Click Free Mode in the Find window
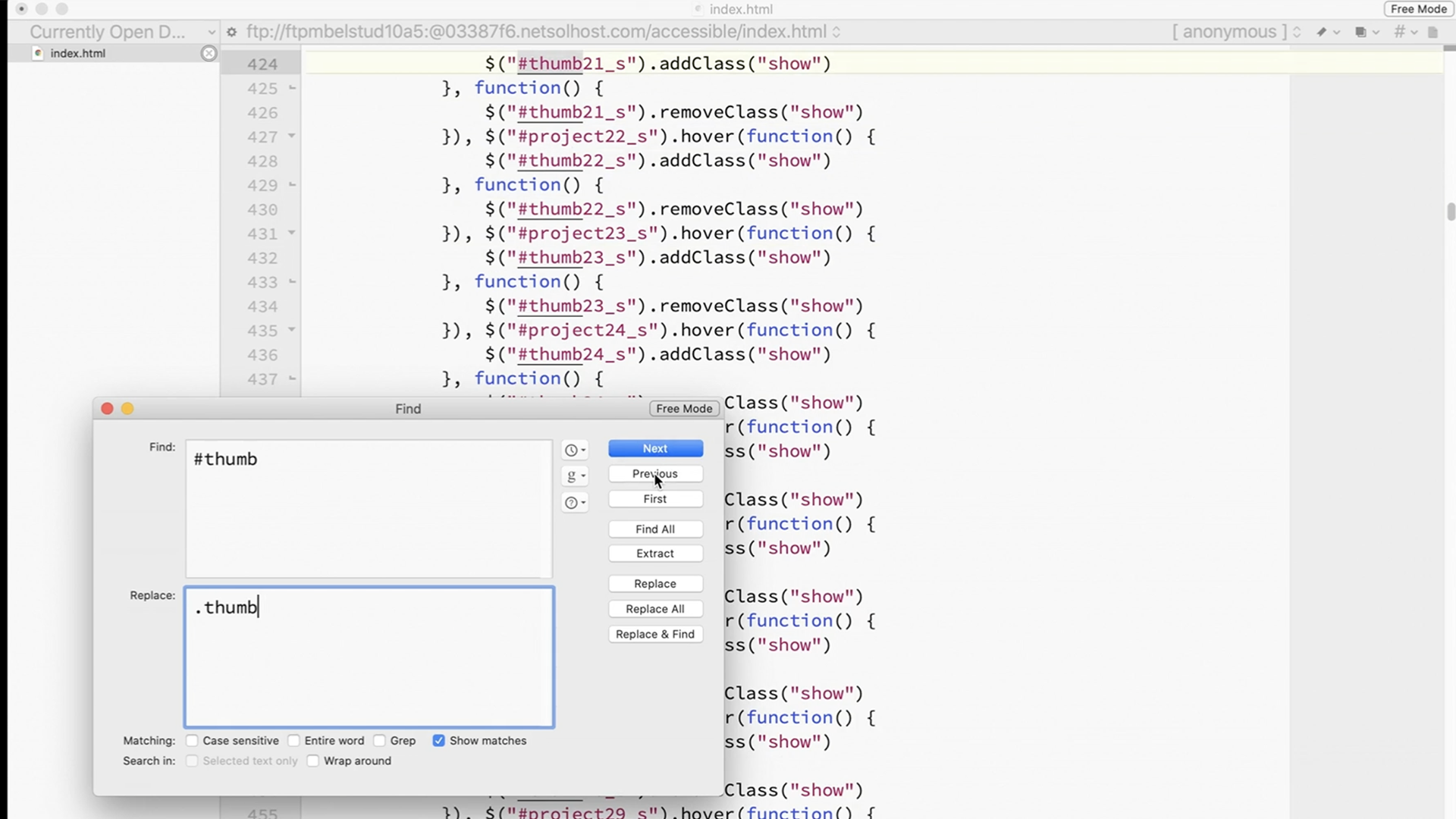Image resolution: width=1456 pixels, height=819 pixels. (683, 409)
